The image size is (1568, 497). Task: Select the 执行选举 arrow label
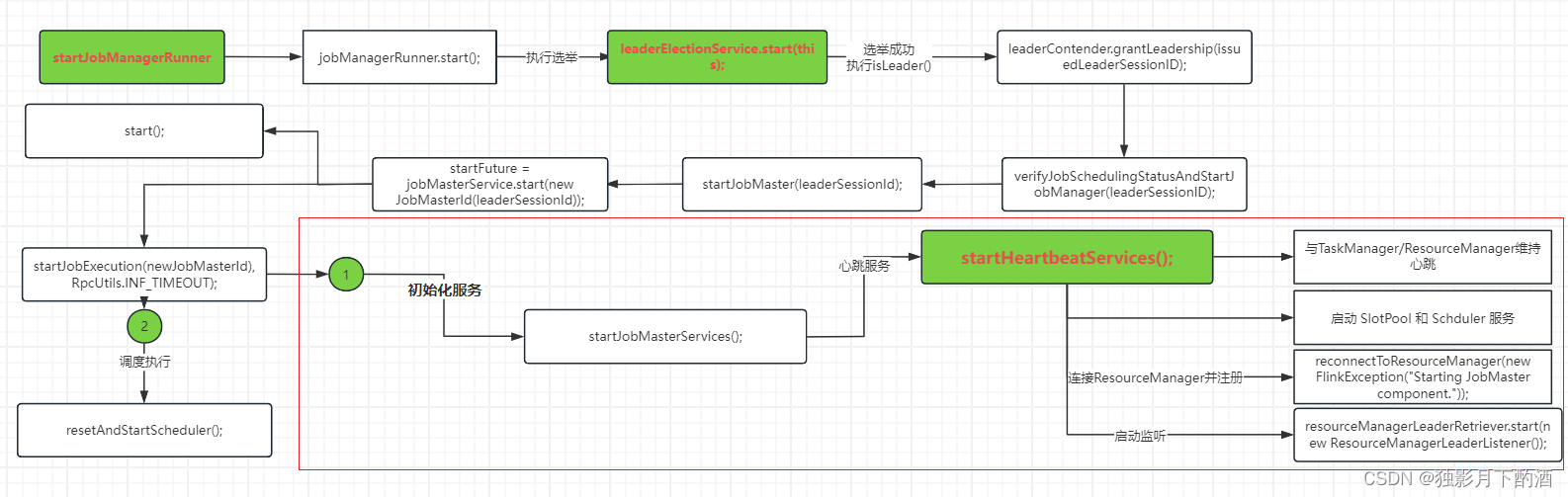(x=552, y=57)
